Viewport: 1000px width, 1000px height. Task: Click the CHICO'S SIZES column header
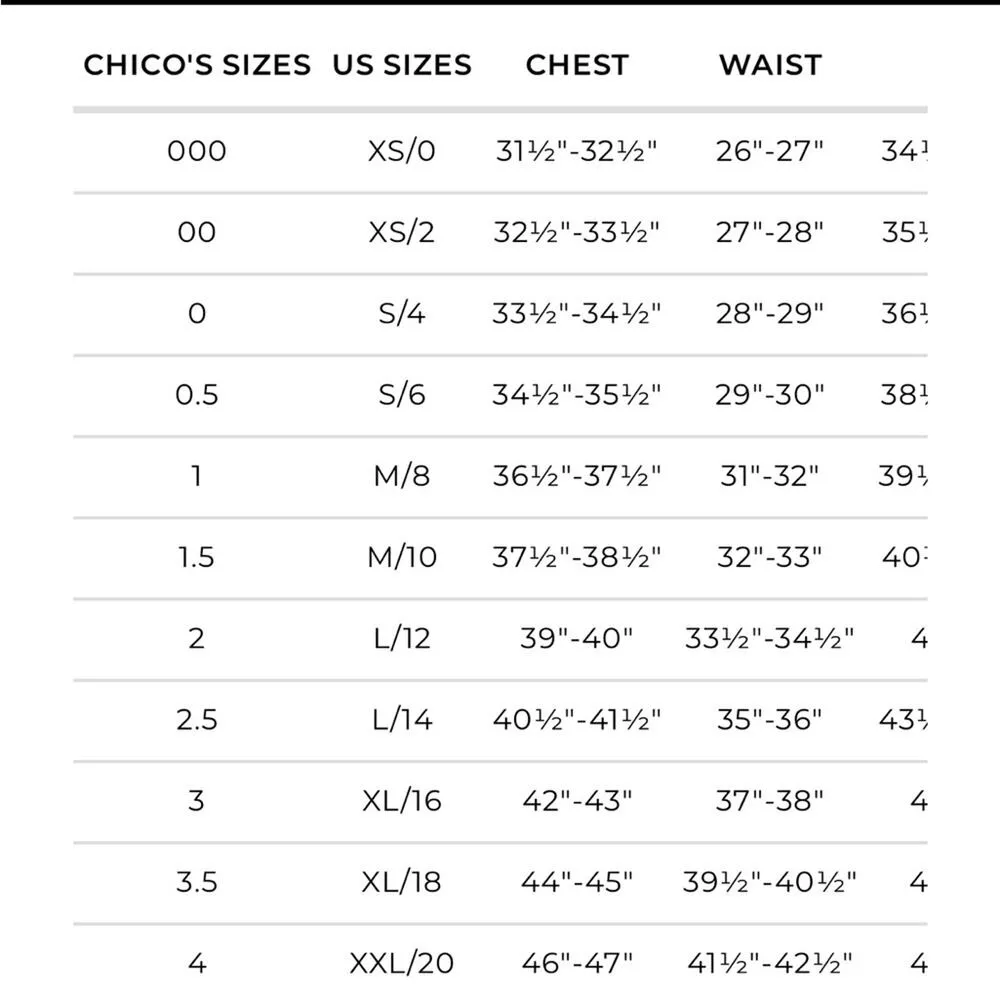click(196, 66)
